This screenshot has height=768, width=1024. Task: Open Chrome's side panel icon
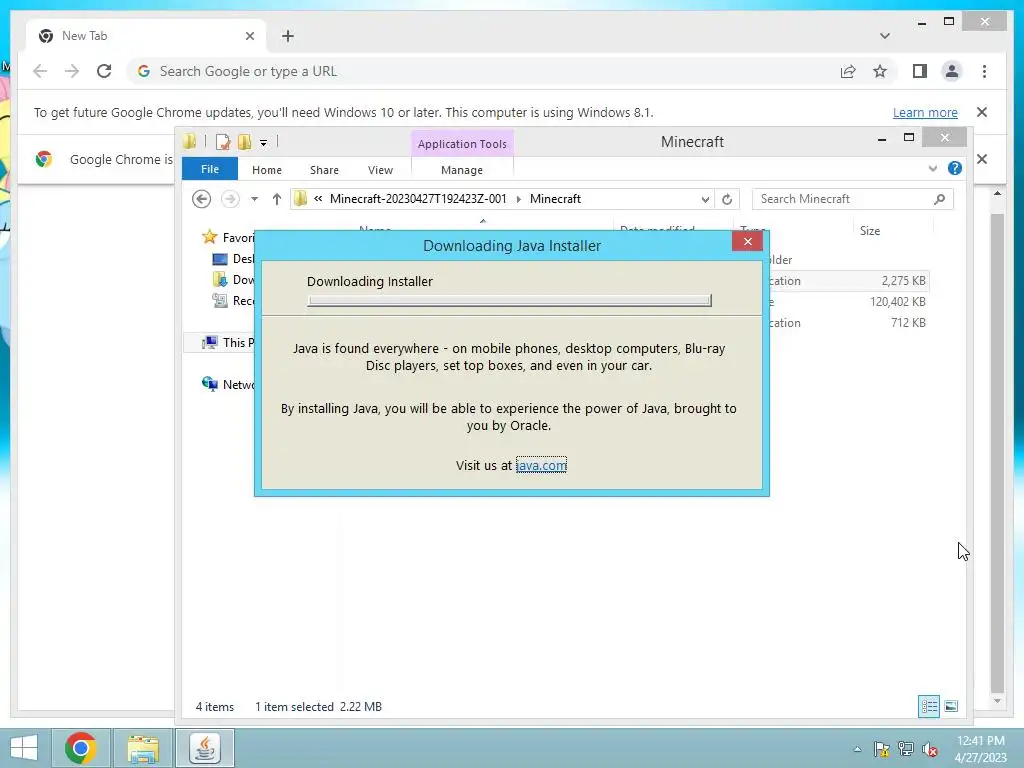coord(920,71)
